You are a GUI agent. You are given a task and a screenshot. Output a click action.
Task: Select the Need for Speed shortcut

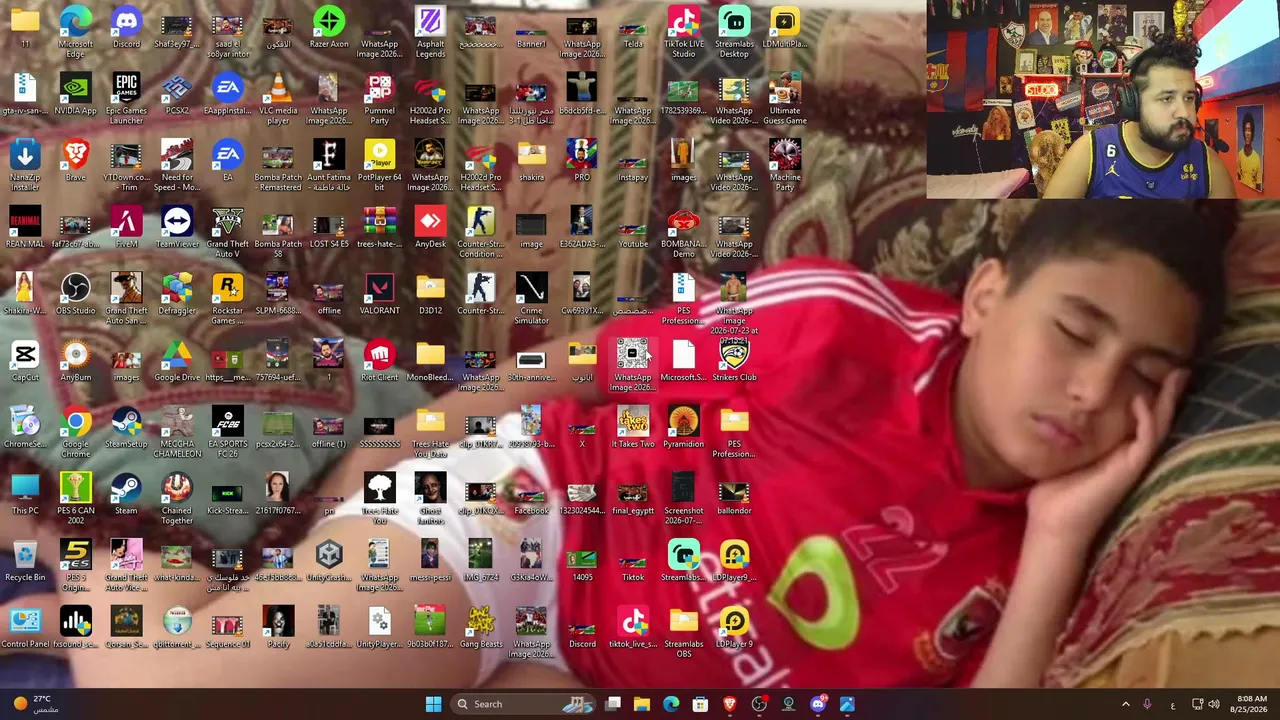tap(177, 165)
